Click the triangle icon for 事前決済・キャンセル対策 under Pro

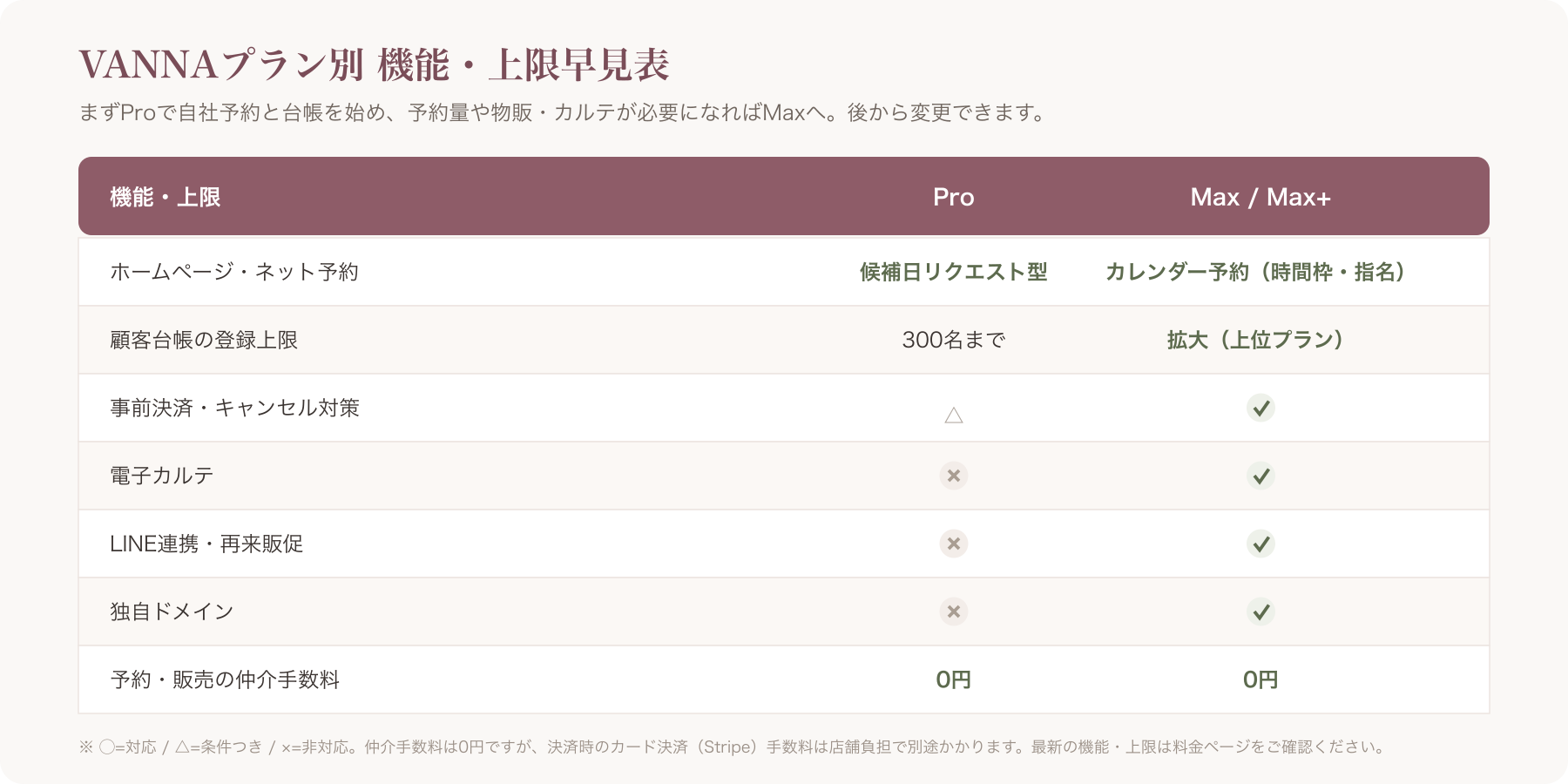954,415
